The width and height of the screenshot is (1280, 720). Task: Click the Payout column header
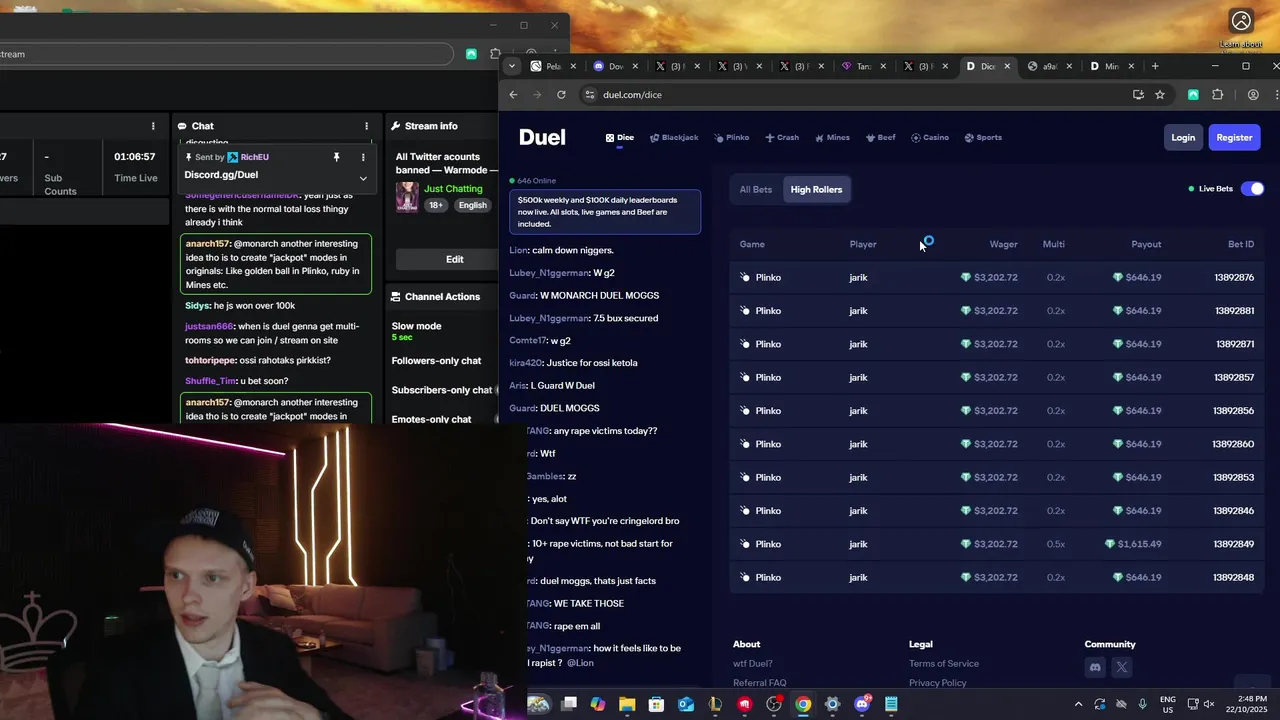pyautogui.click(x=1146, y=245)
